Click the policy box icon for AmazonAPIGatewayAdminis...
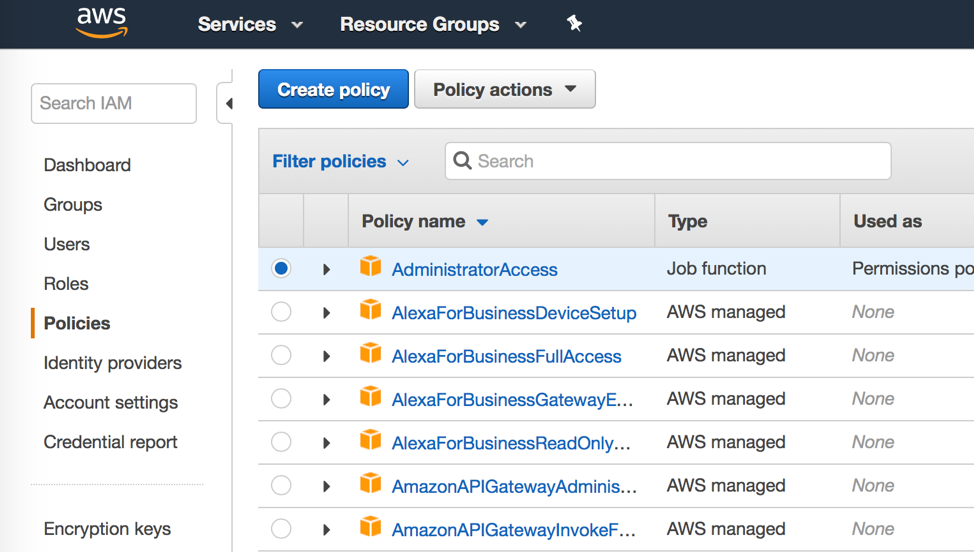 (371, 483)
